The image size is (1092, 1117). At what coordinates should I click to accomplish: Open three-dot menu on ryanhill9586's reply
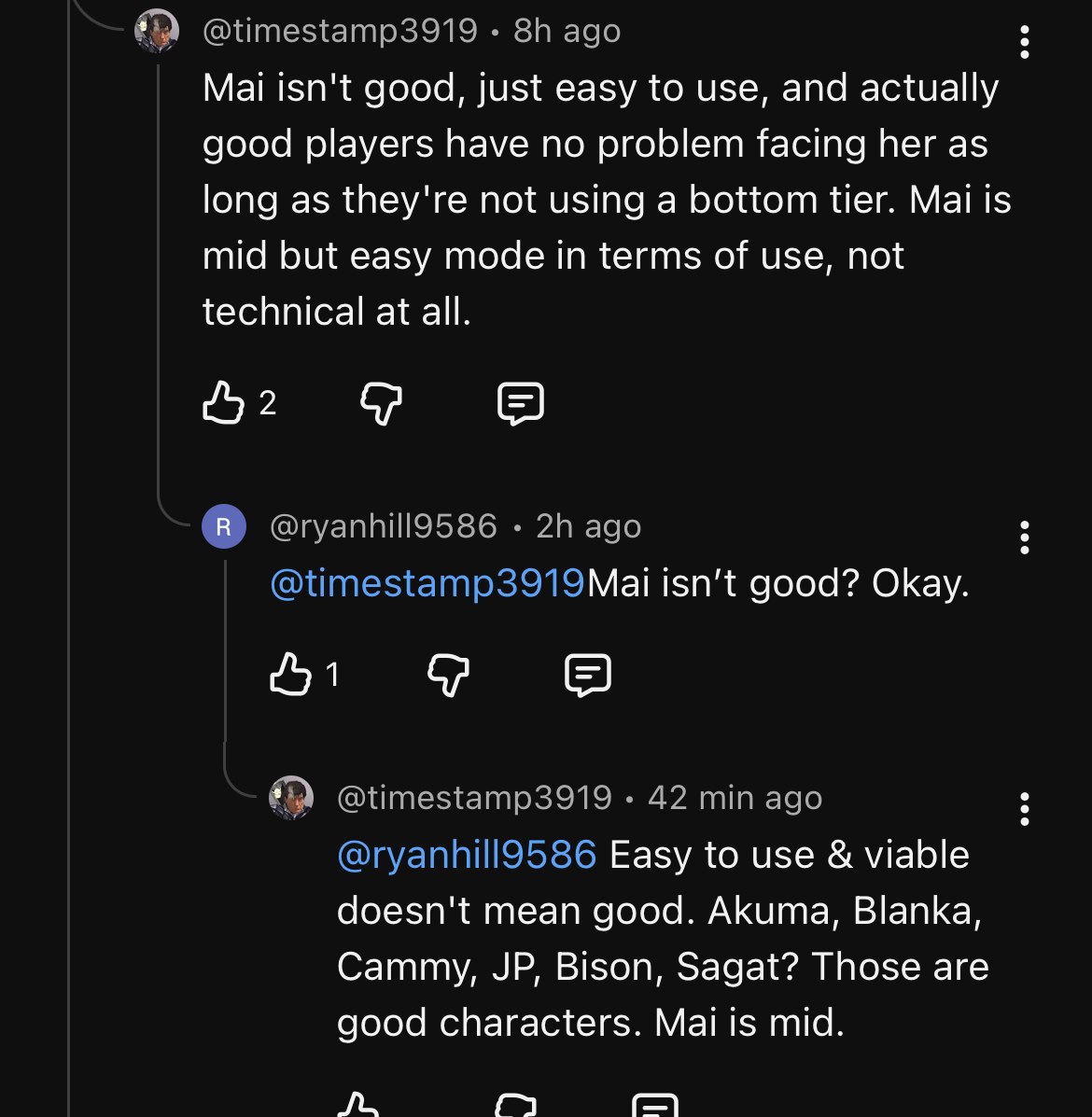coord(1025,538)
